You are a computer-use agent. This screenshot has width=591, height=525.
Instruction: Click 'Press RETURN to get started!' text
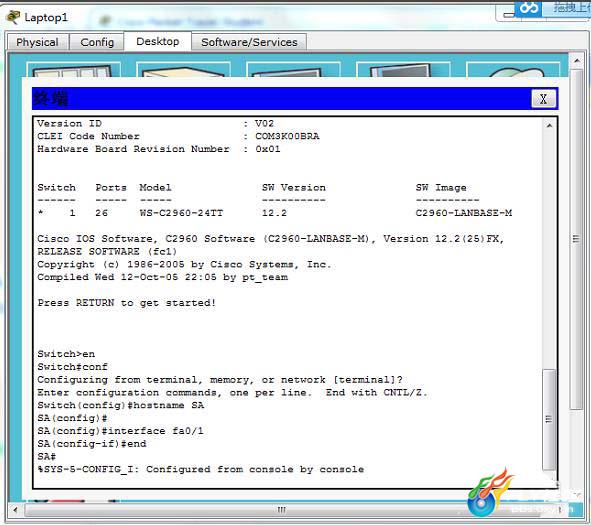click(x=127, y=303)
